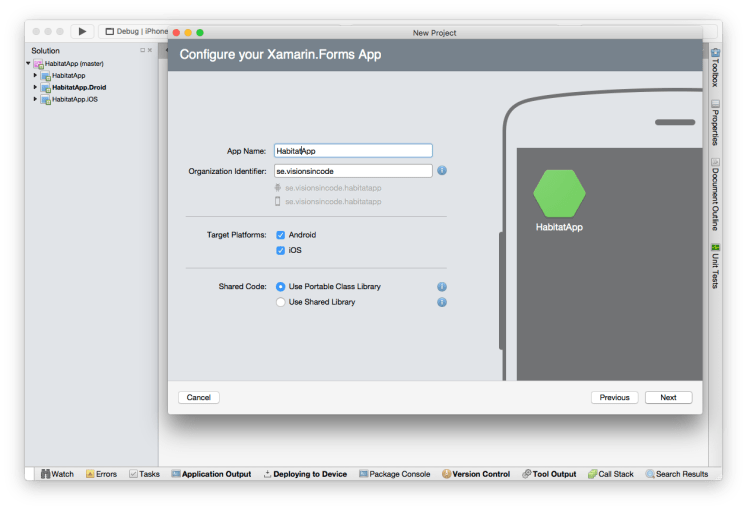This screenshot has width=747, height=510.
Task: Open the Package Console tab
Action: click(x=394, y=474)
